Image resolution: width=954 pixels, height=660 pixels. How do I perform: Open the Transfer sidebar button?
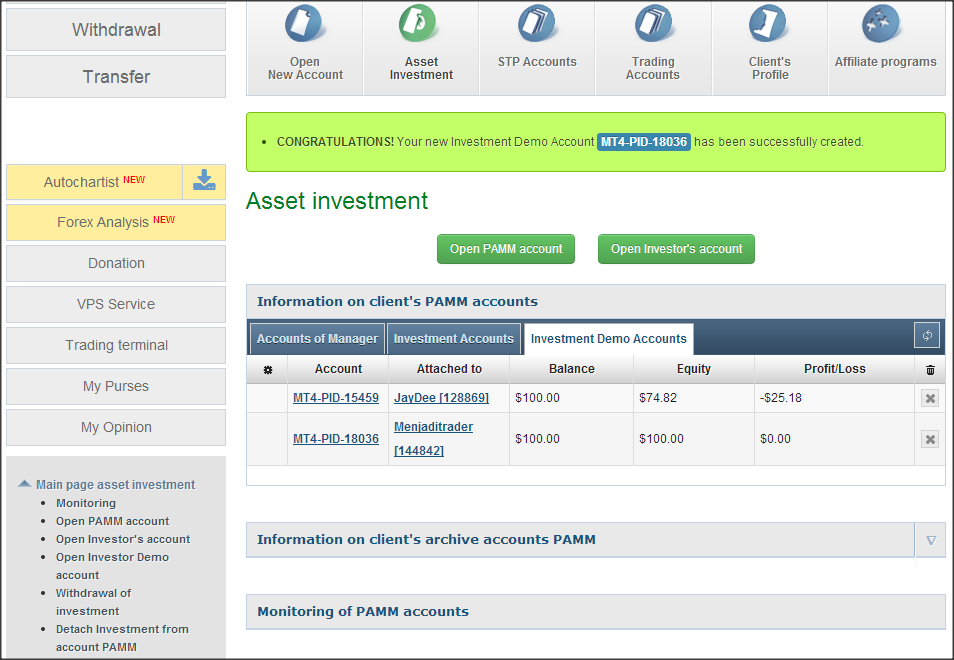click(x=116, y=77)
